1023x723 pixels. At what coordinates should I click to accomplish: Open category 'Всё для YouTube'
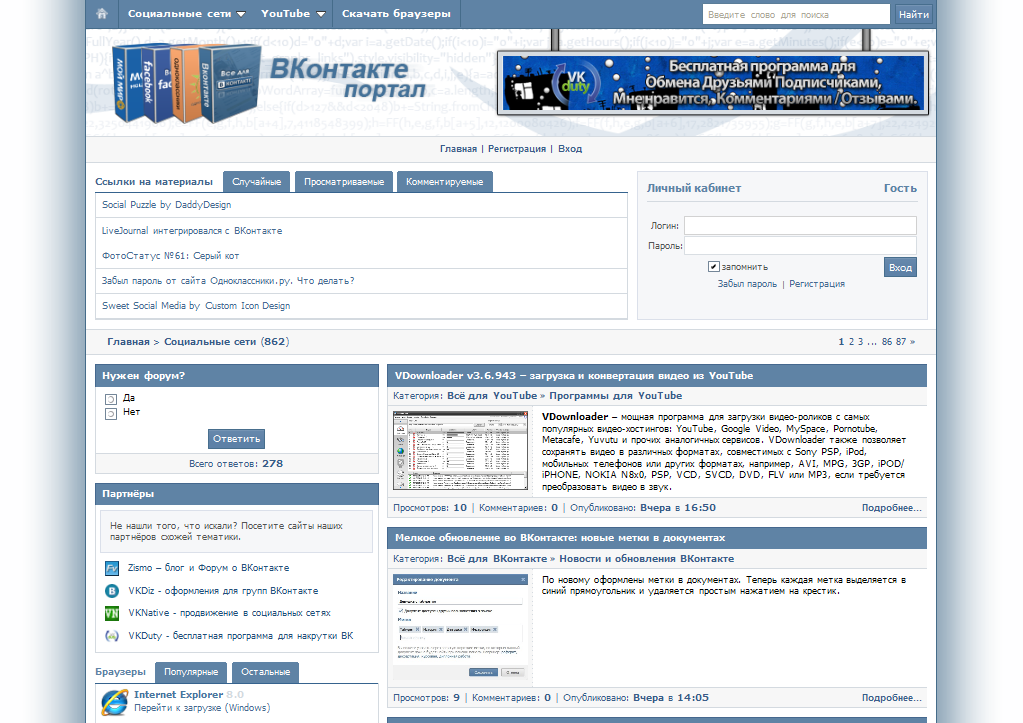[x=492, y=396]
